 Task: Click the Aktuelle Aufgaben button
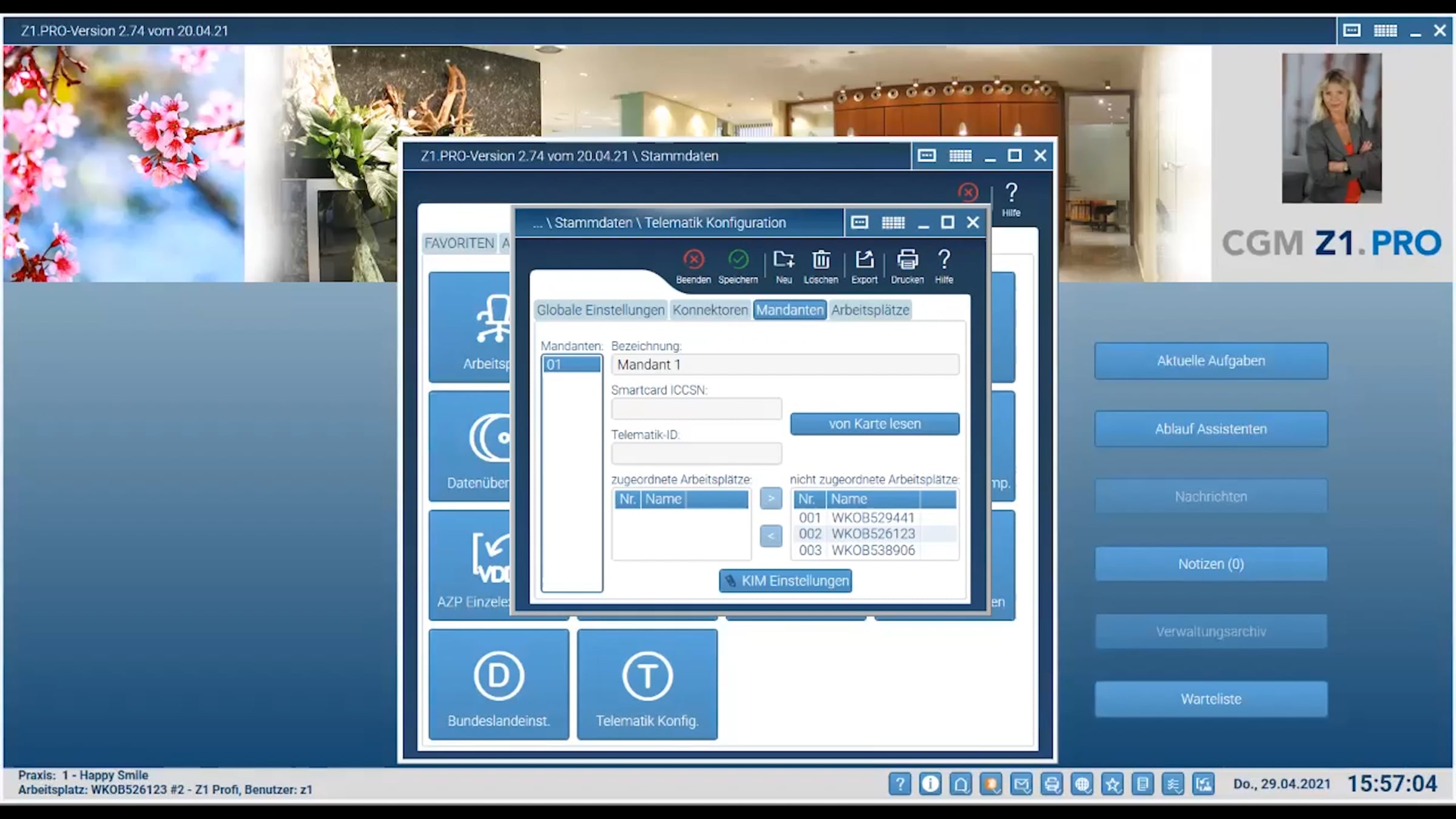point(1211,361)
